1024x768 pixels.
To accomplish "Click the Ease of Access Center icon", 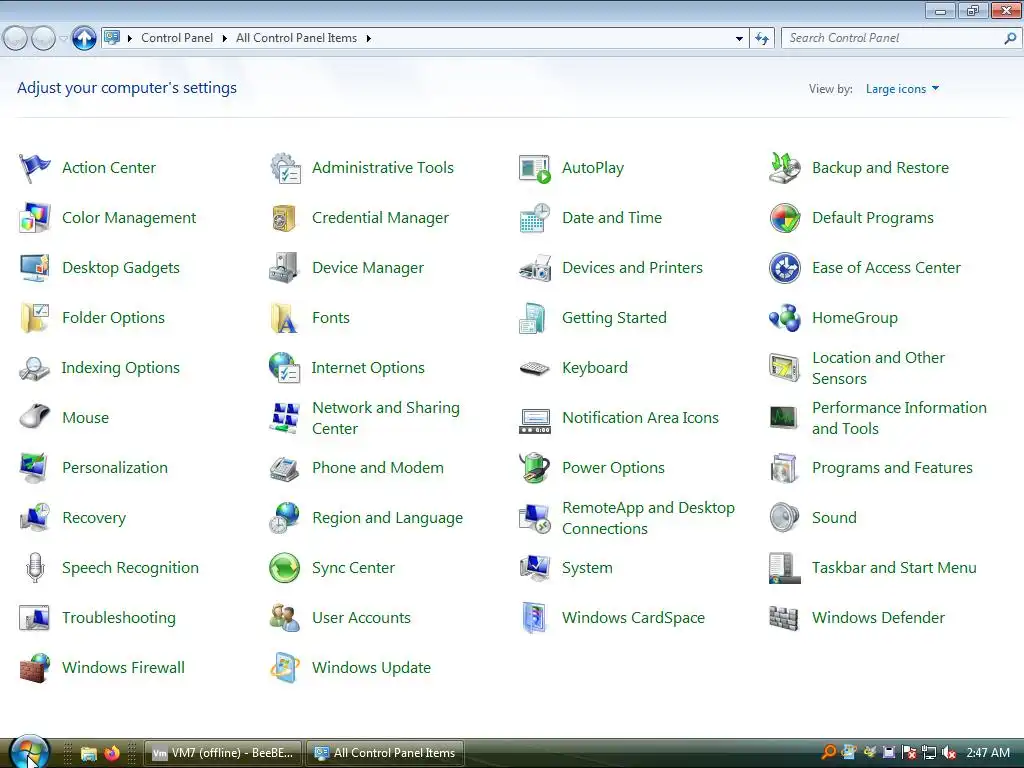I will (x=784, y=268).
